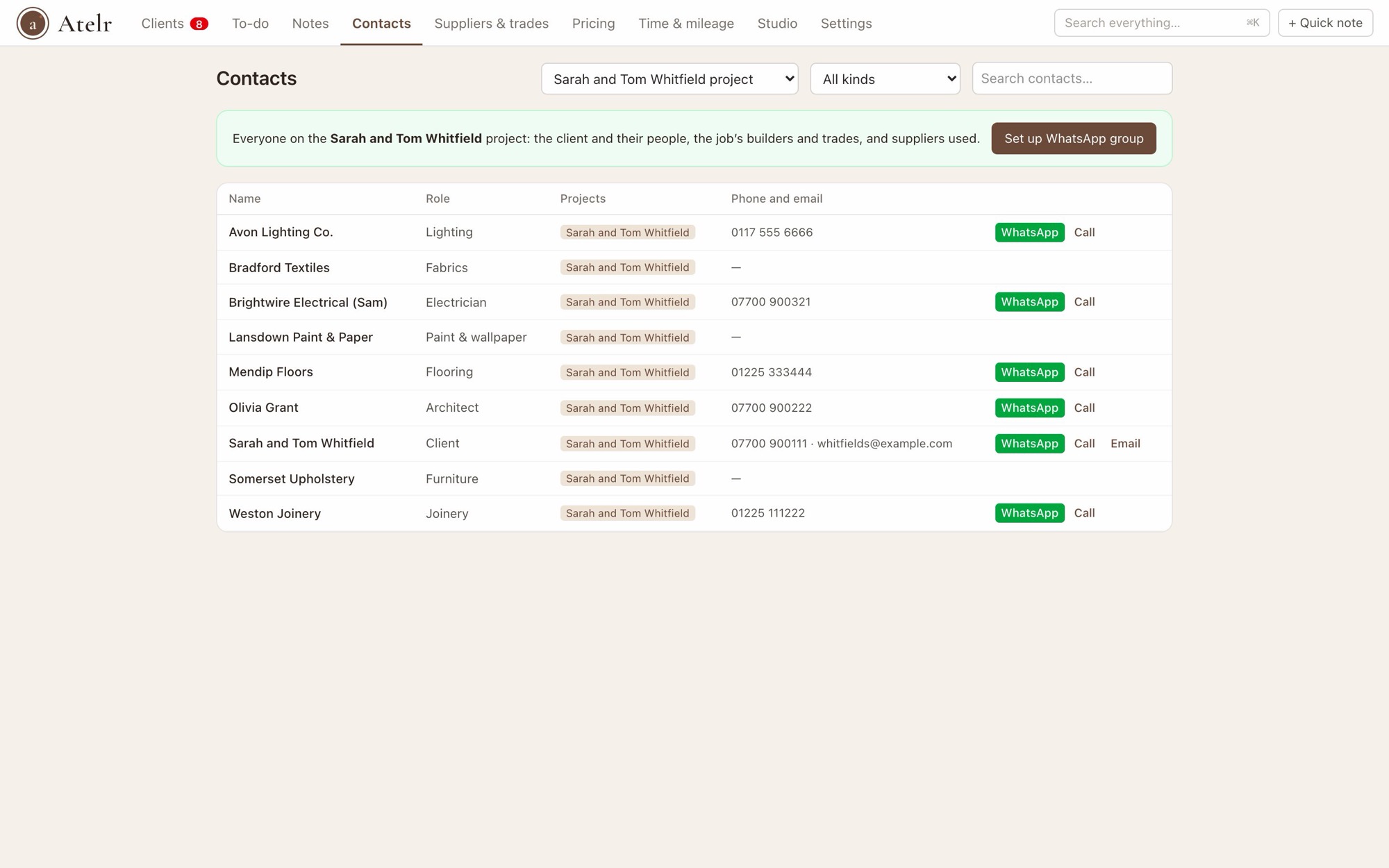Open the Pricing tab
The image size is (1389, 868).
tap(593, 23)
